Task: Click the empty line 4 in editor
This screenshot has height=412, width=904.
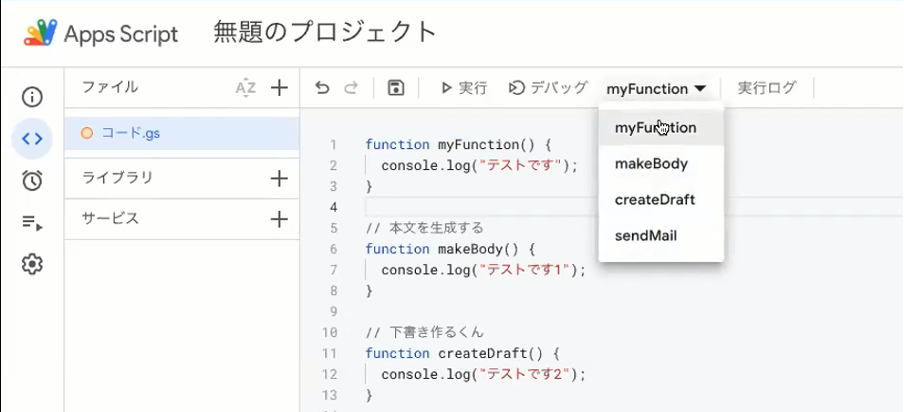Action: [x=634, y=207]
